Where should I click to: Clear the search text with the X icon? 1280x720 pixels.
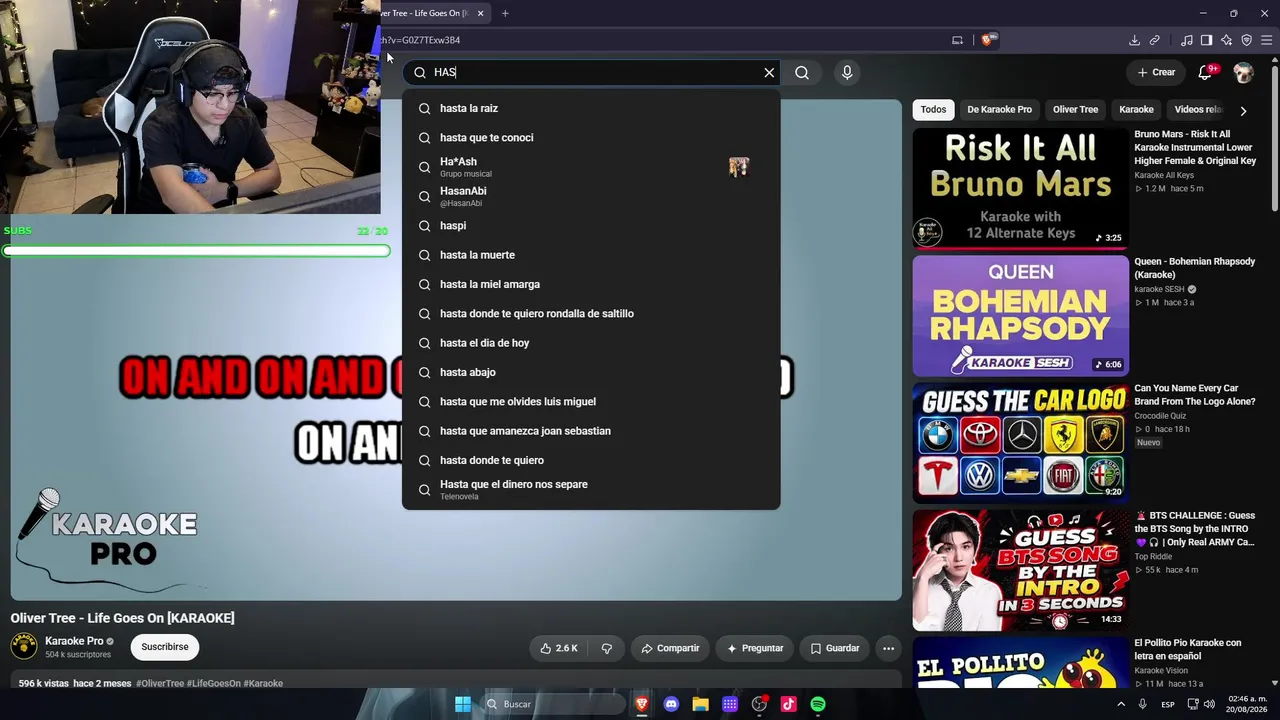769,72
